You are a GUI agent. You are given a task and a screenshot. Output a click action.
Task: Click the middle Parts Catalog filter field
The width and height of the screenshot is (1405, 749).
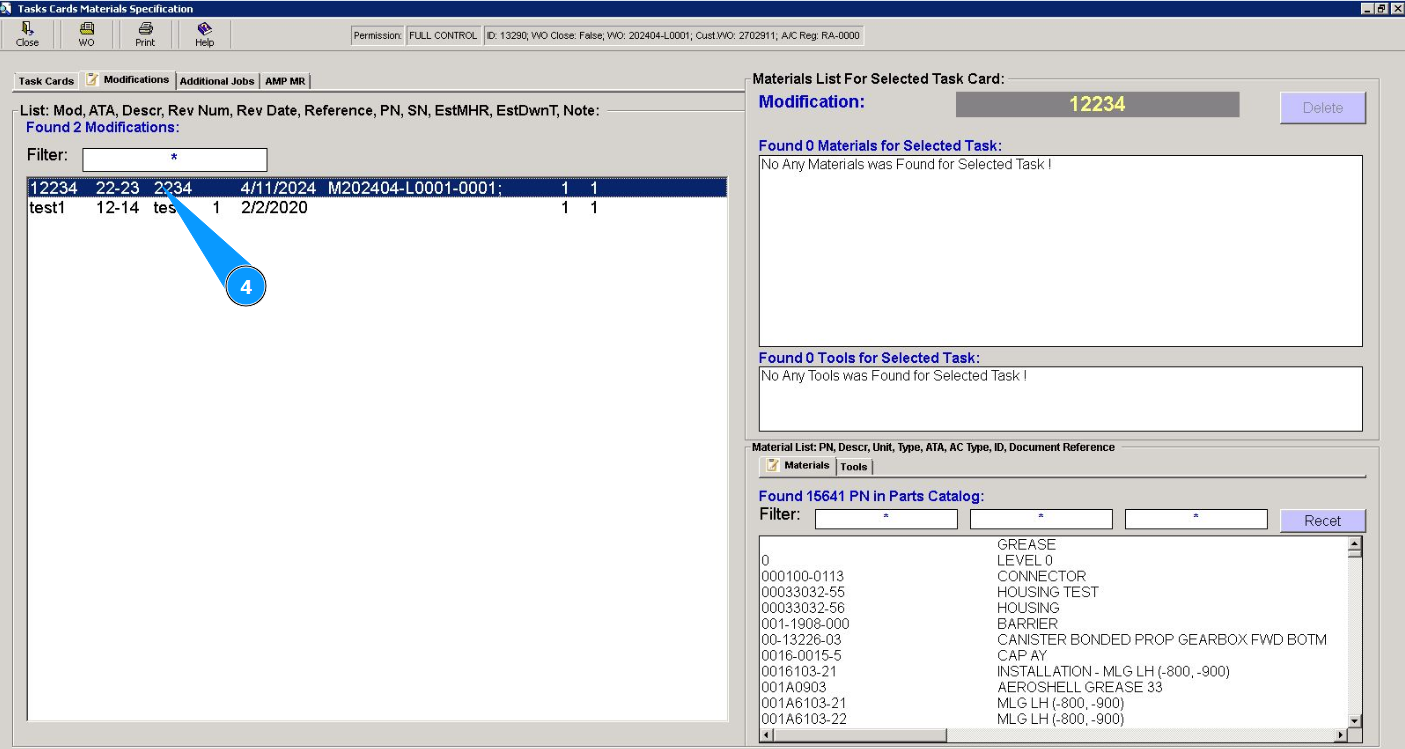click(1041, 519)
